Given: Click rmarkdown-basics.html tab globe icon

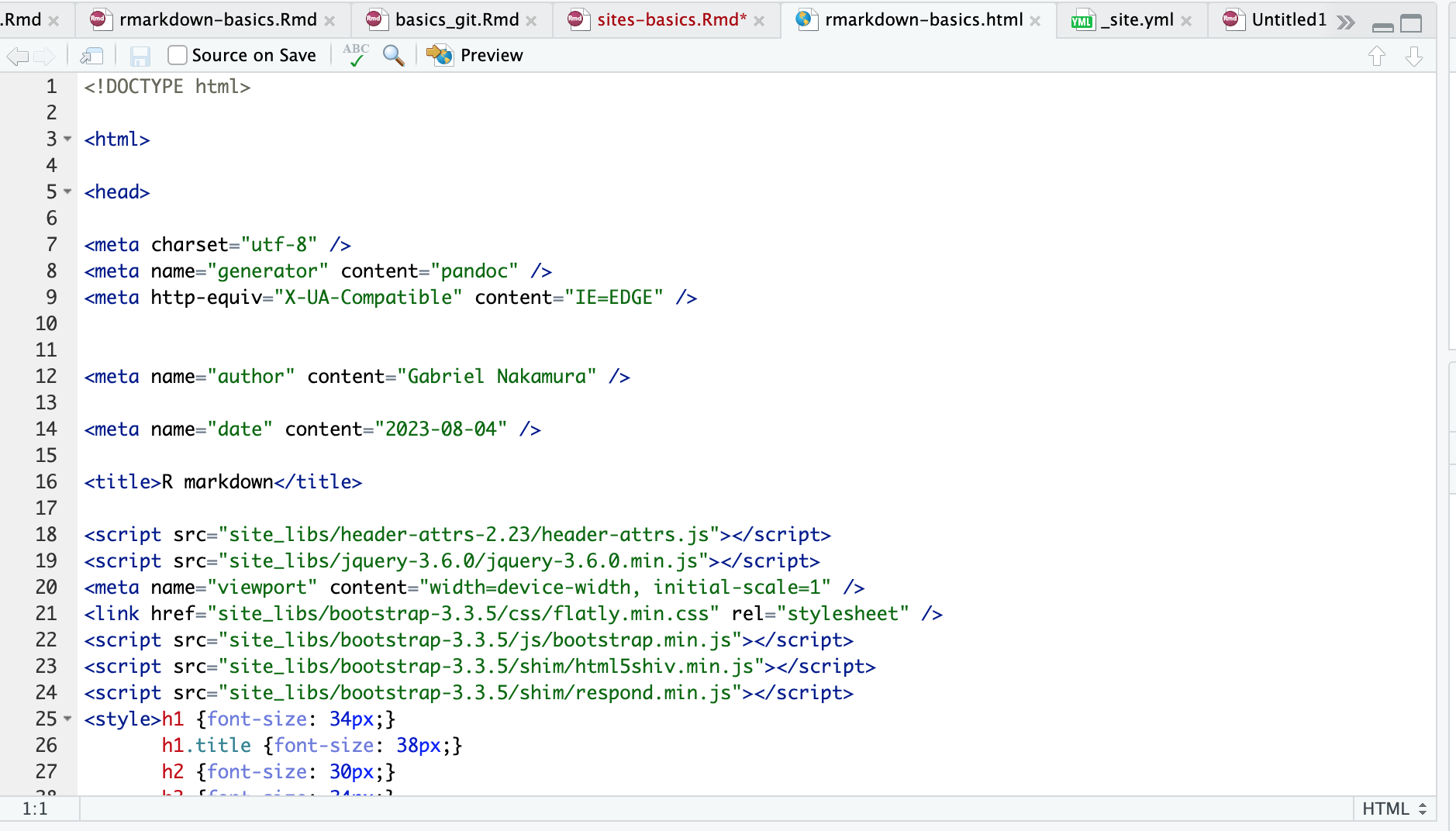Looking at the screenshot, I should [x=805, y=19].
